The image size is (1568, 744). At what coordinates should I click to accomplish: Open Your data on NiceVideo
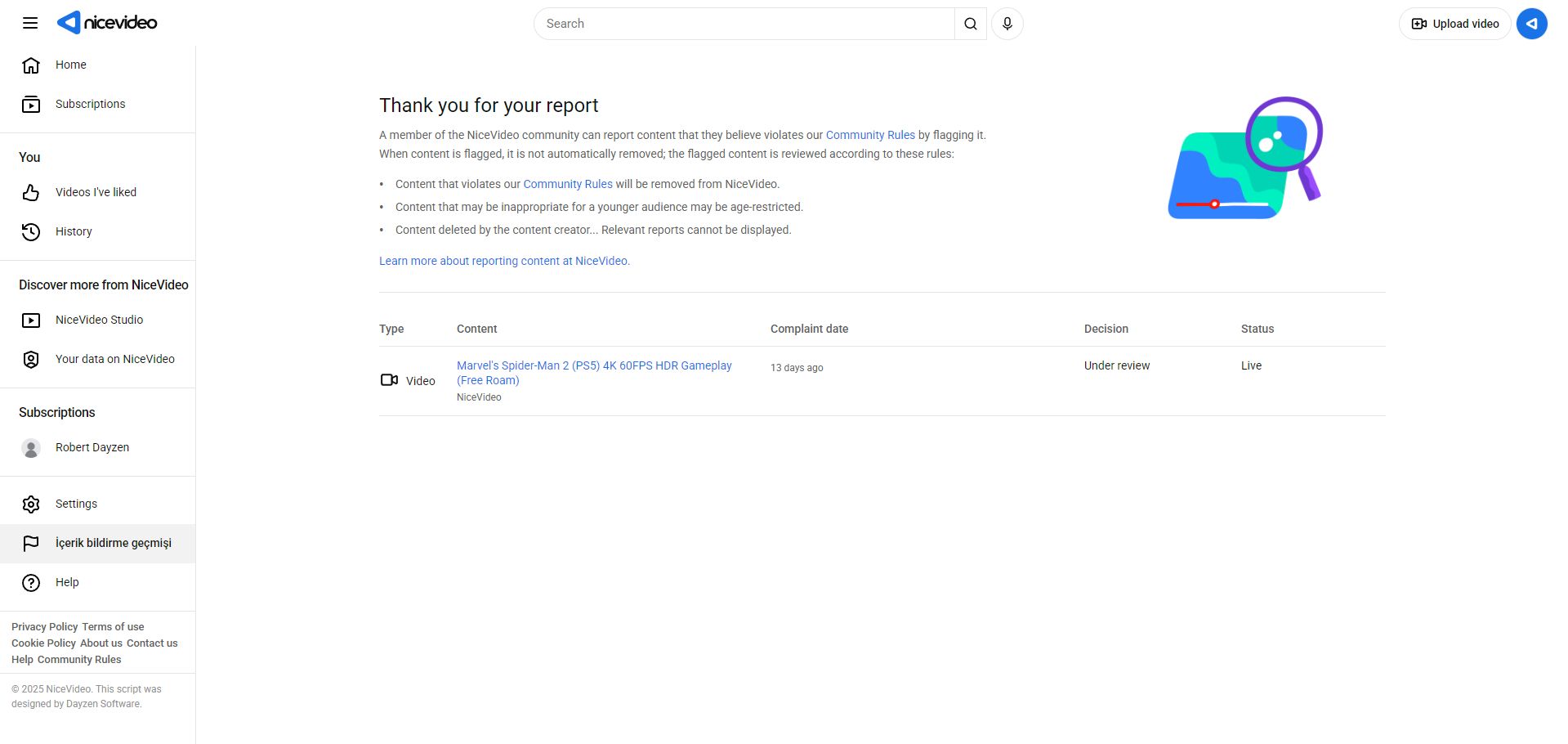tap(114, 359)
